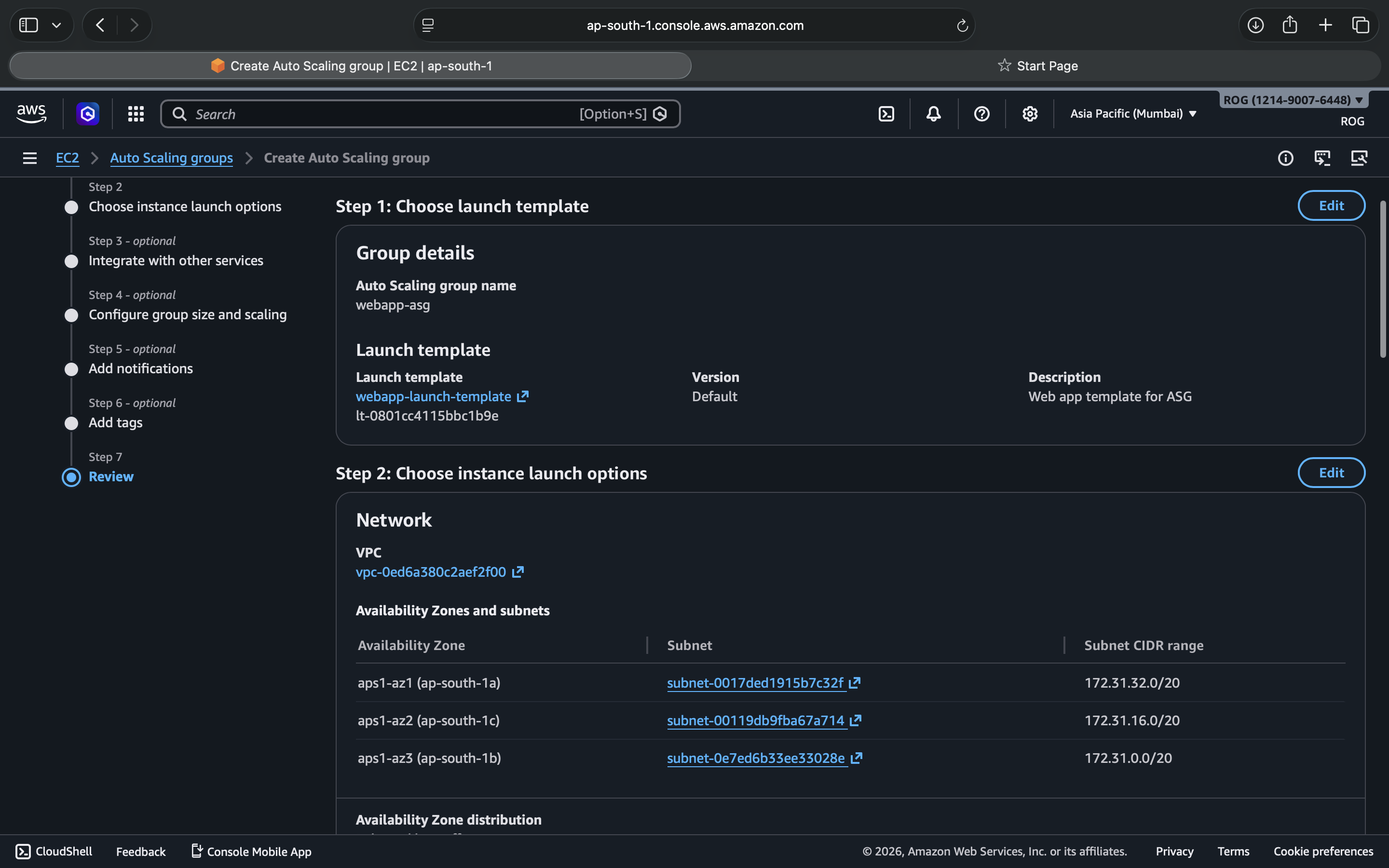Toggle the side navigation hamburger menu

(30, 158)
